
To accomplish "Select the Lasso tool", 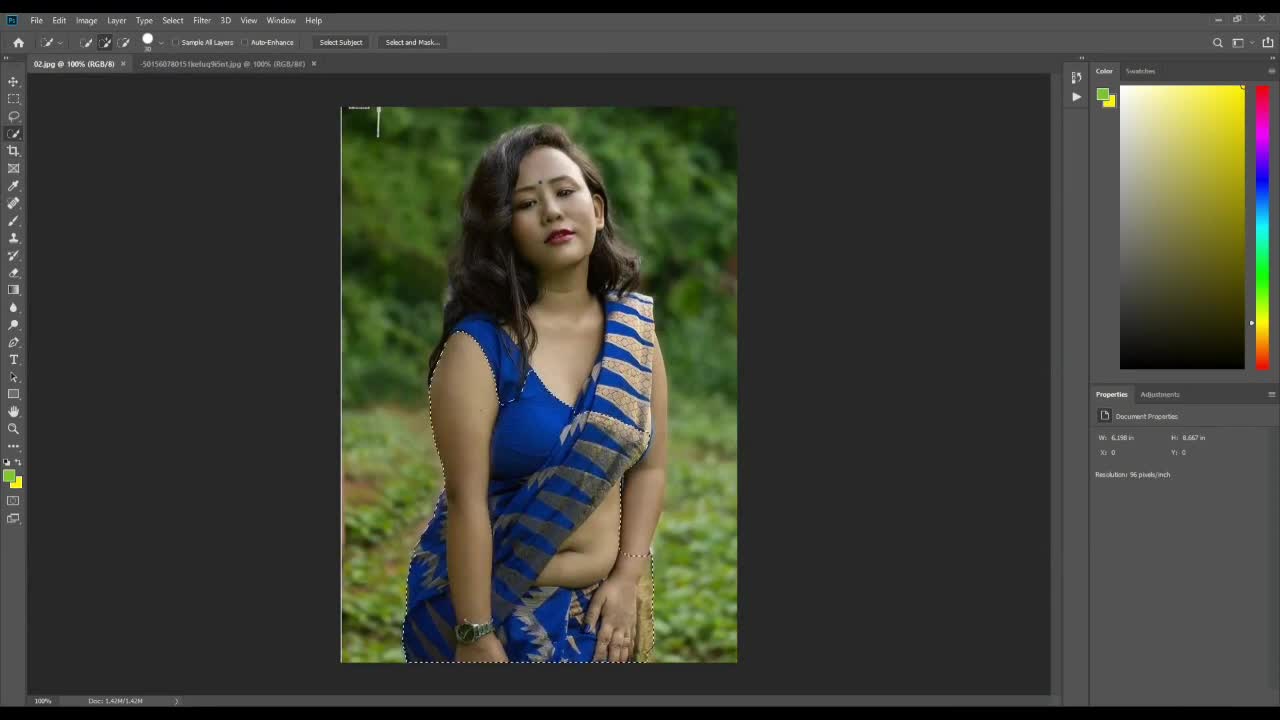I will pyautogui.click(x=13, y=116).
